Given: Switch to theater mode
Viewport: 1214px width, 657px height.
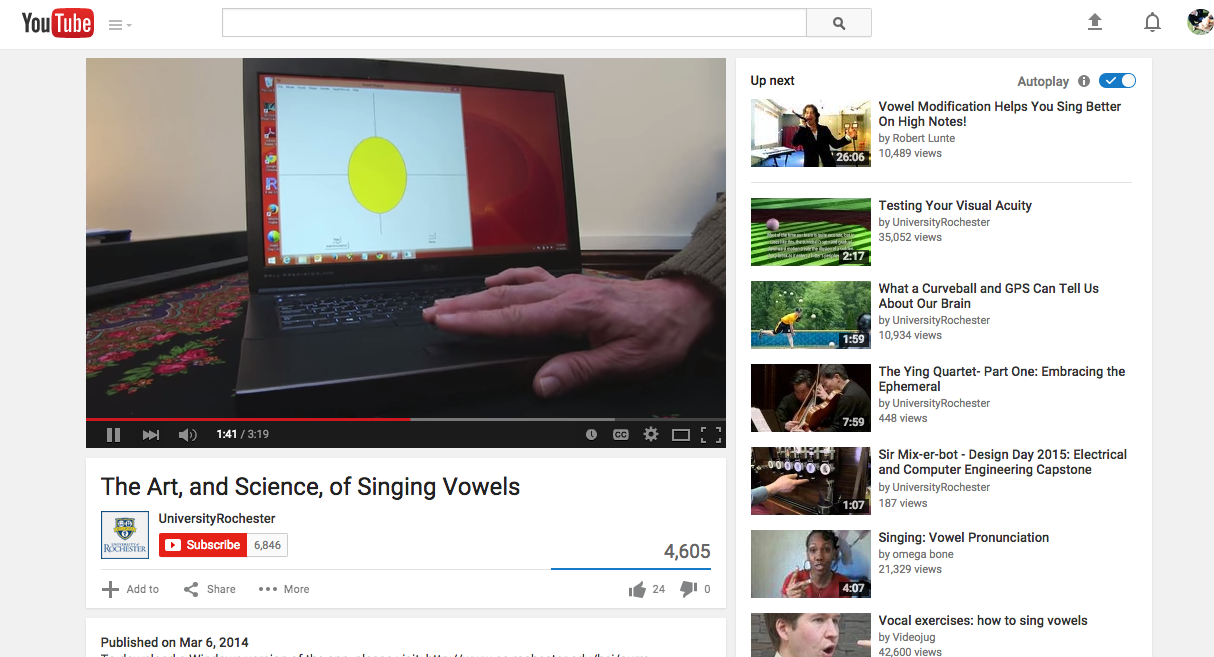Looking at the screenshot, I should (x=681, y=435).
